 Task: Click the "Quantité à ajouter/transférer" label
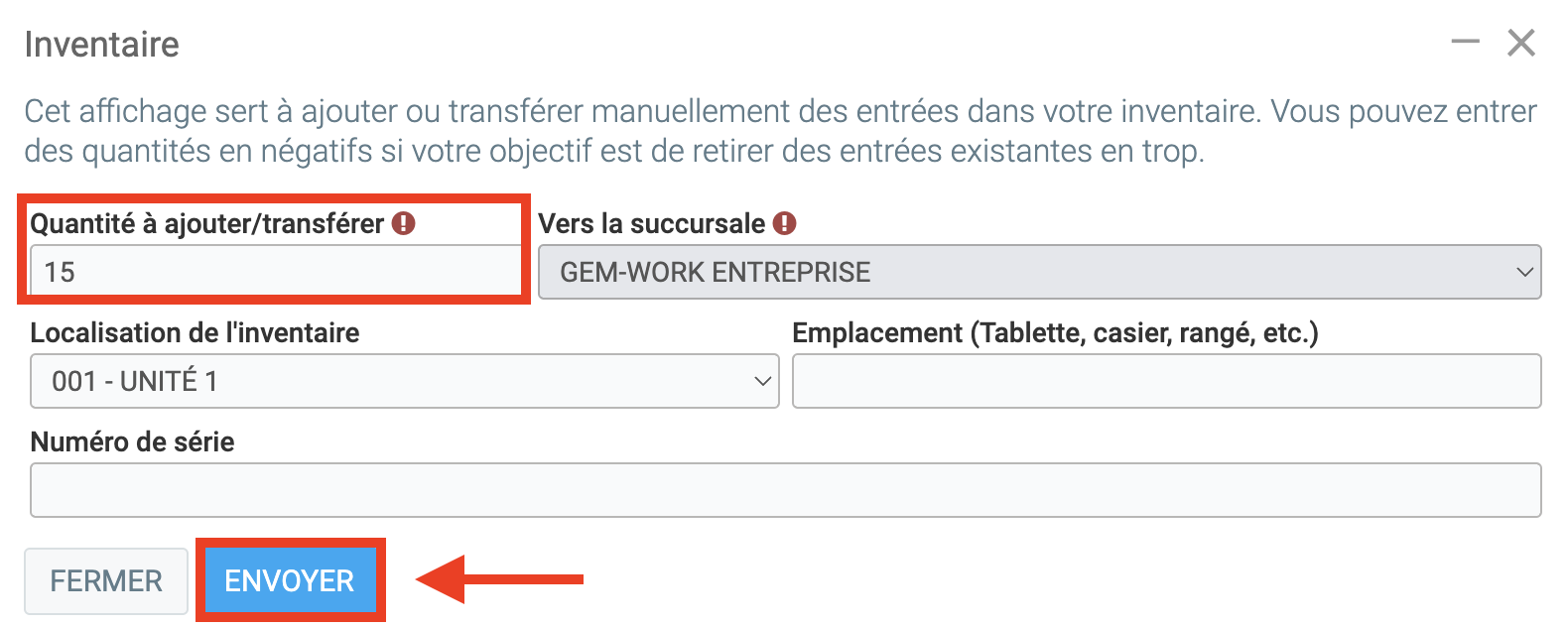pos(206,224)
